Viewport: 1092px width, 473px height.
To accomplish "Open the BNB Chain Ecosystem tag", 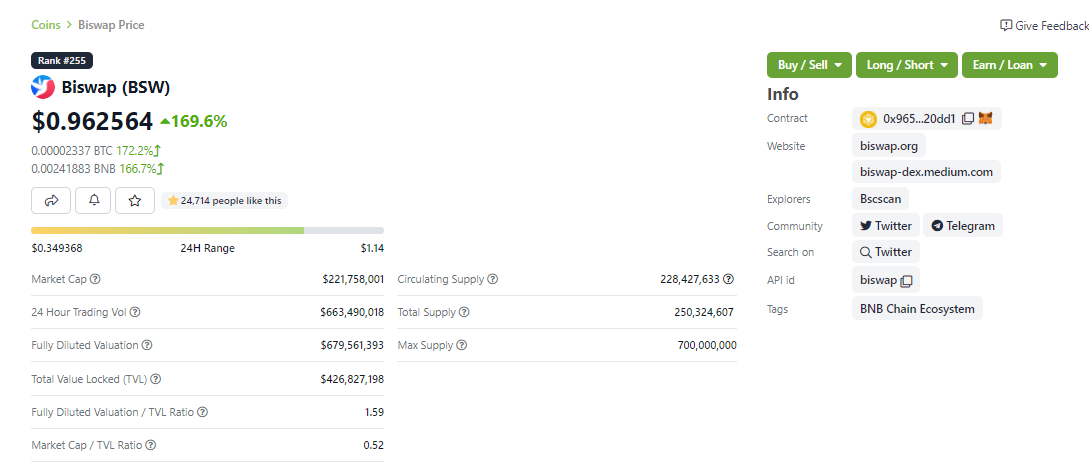I will [917, 309].
